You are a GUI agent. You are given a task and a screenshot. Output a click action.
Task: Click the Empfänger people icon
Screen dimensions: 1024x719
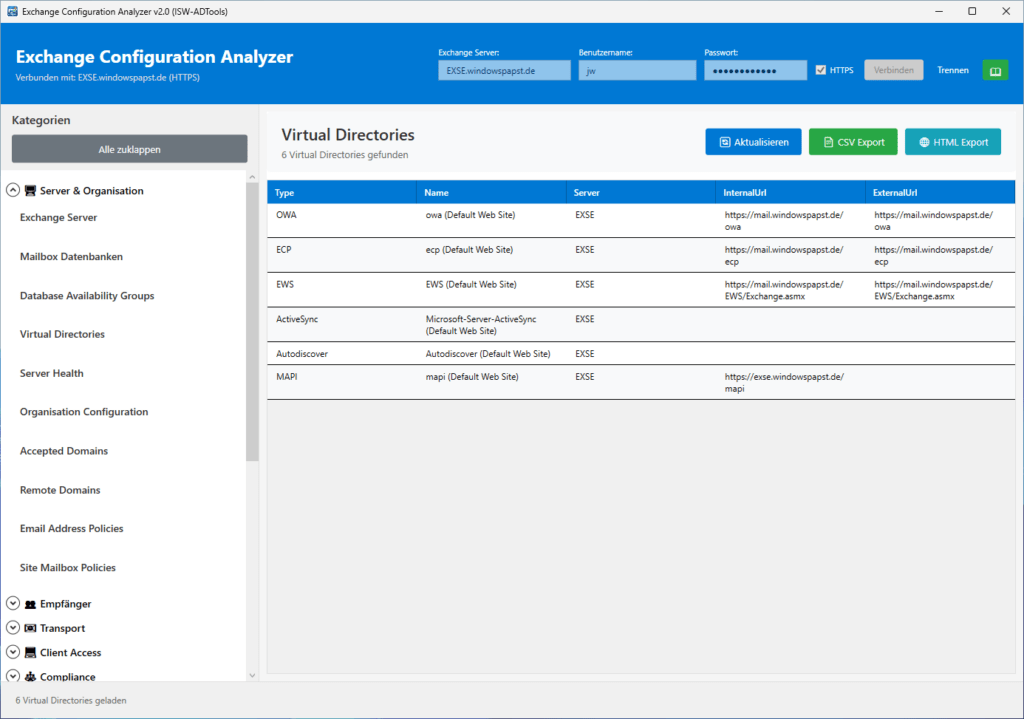pyautogui.click(x=30, y=604)
